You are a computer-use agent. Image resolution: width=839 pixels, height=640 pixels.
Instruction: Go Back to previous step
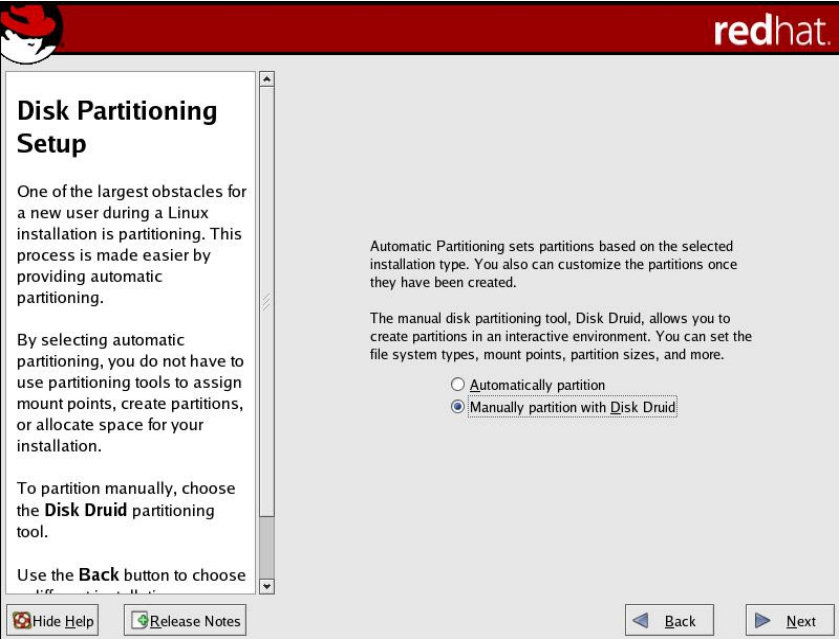(x=669, y=621)
